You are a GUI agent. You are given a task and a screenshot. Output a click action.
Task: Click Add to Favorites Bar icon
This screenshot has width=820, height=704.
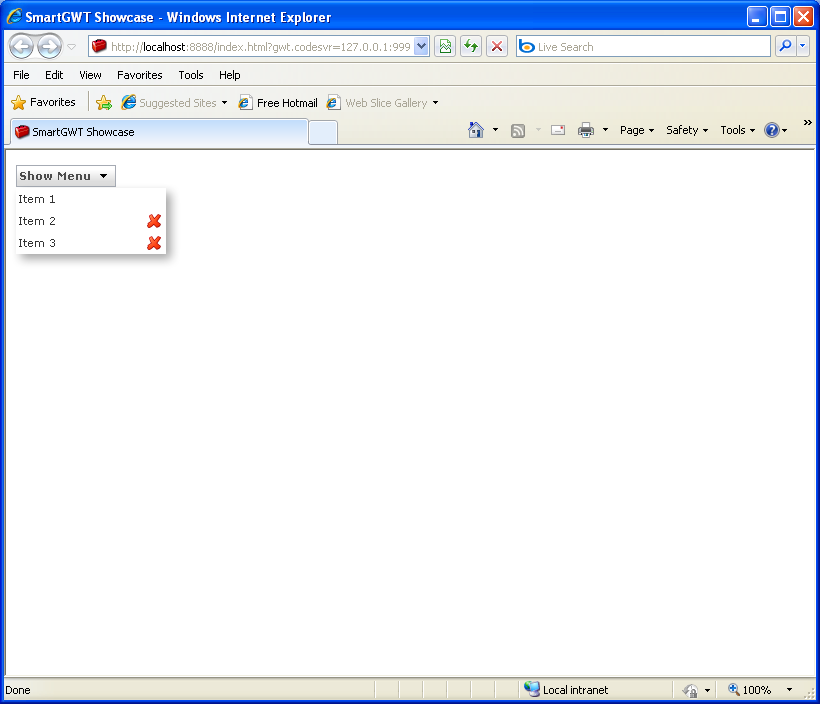tap(104, 103)
